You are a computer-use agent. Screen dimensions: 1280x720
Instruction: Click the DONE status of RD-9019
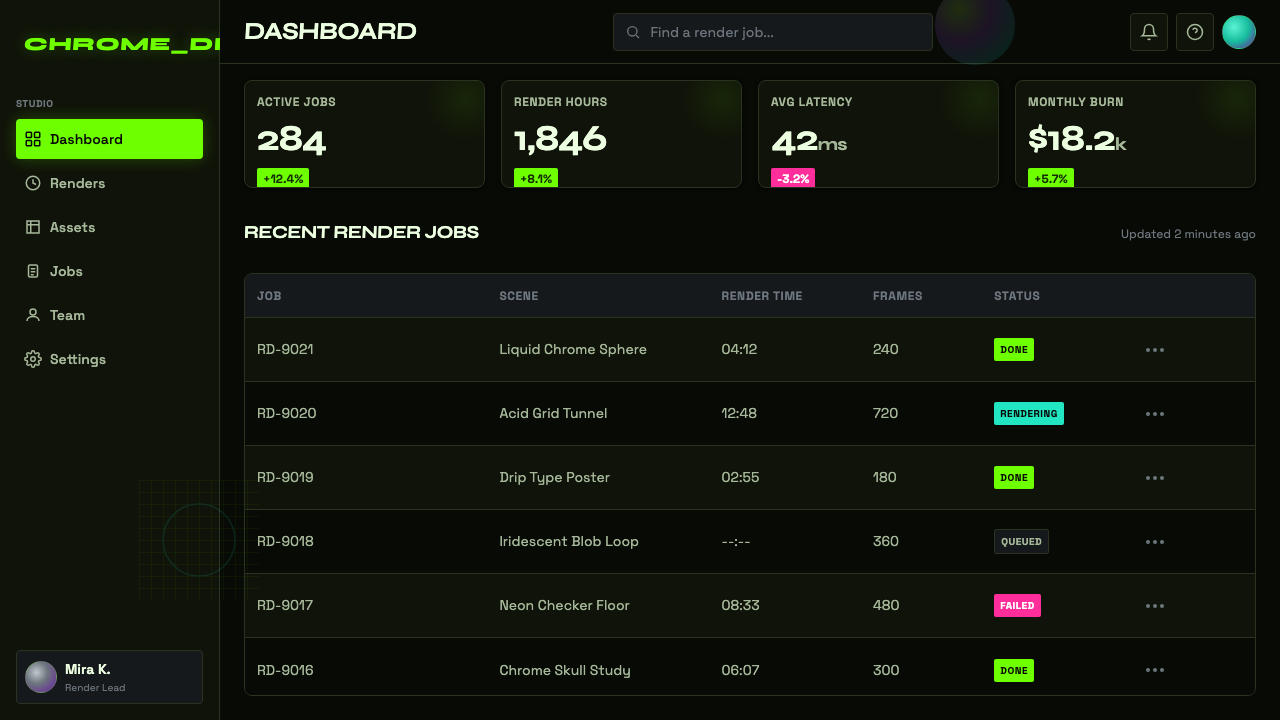tap(1014, 478)
